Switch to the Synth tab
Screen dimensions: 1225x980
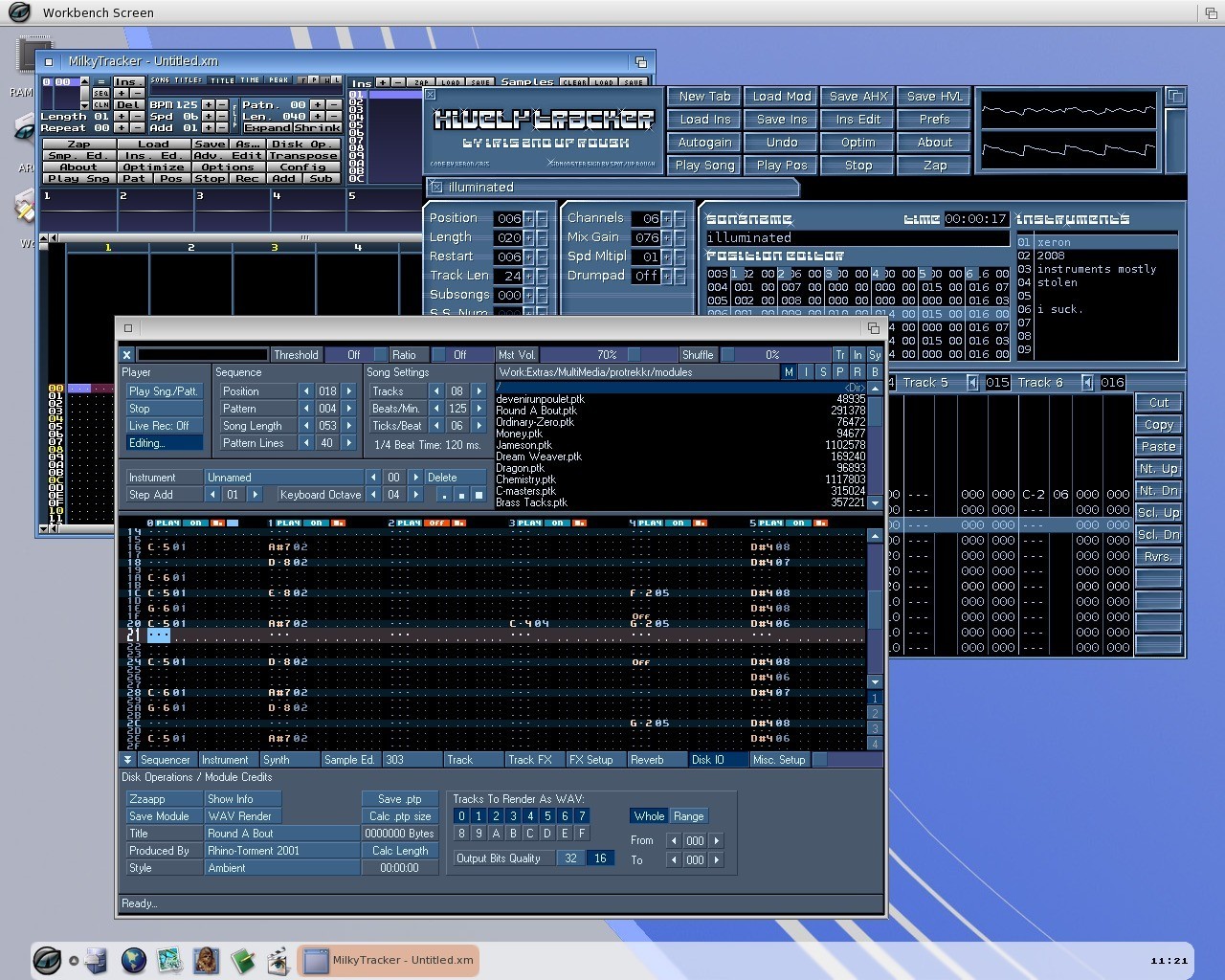coord(289,760)
